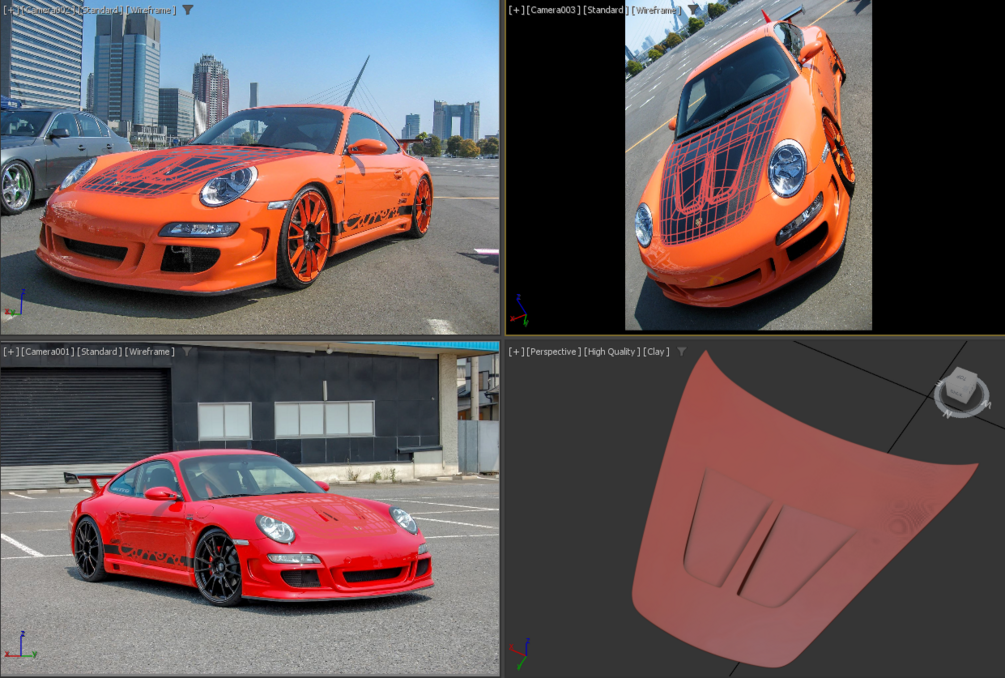Open the [Standard] menu in Camera001 viewport
The height and width of the screenshot is (678, 1005).
[x=99, y=351]
